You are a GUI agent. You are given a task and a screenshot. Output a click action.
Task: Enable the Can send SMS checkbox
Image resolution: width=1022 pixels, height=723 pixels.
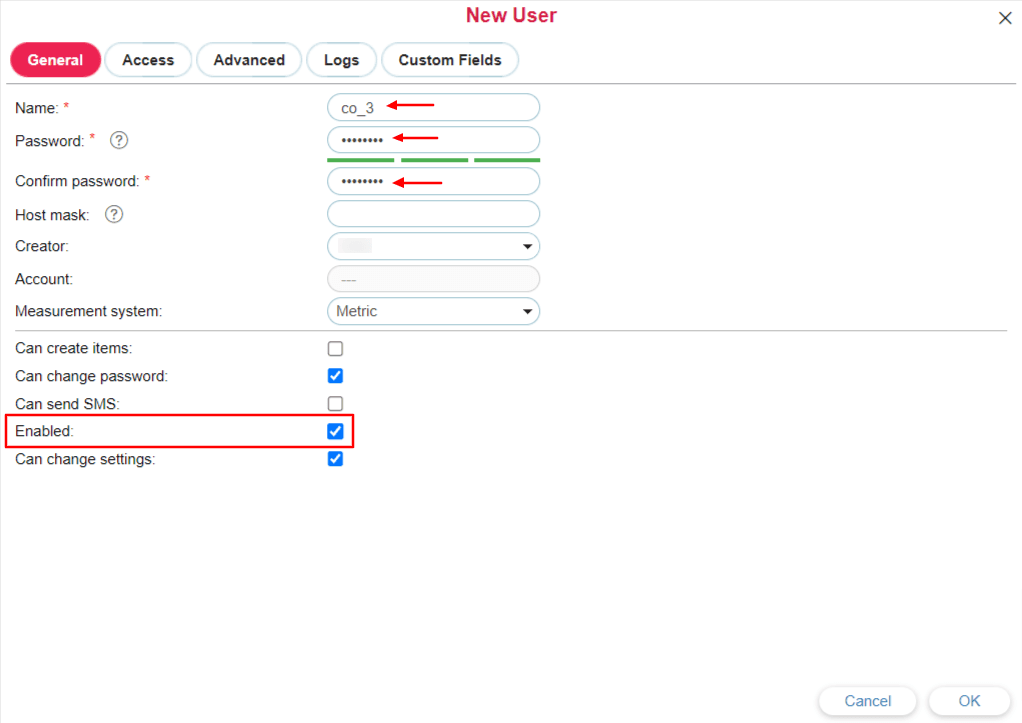336,404
